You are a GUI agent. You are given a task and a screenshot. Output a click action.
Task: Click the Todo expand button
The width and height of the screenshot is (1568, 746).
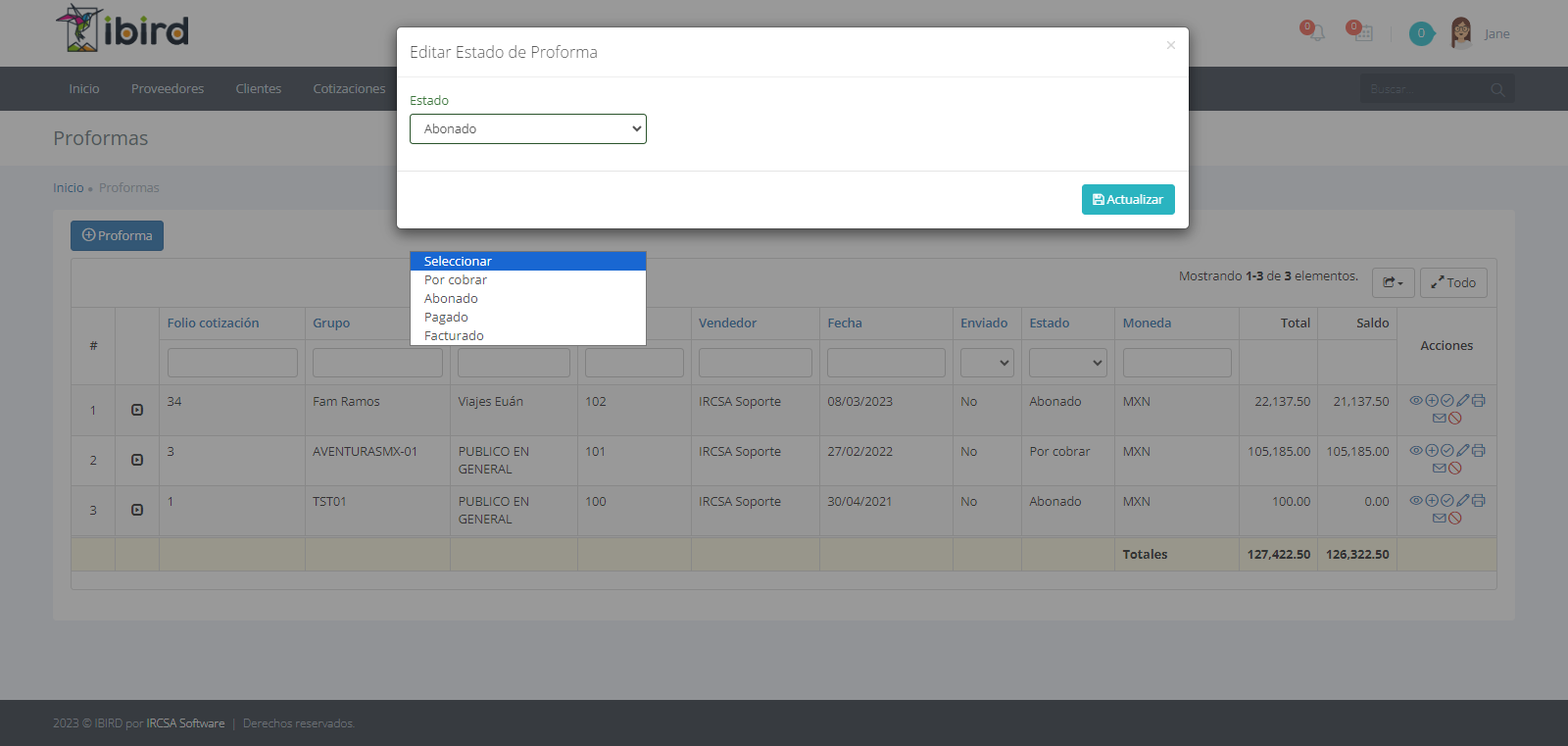pos(1453,282)
